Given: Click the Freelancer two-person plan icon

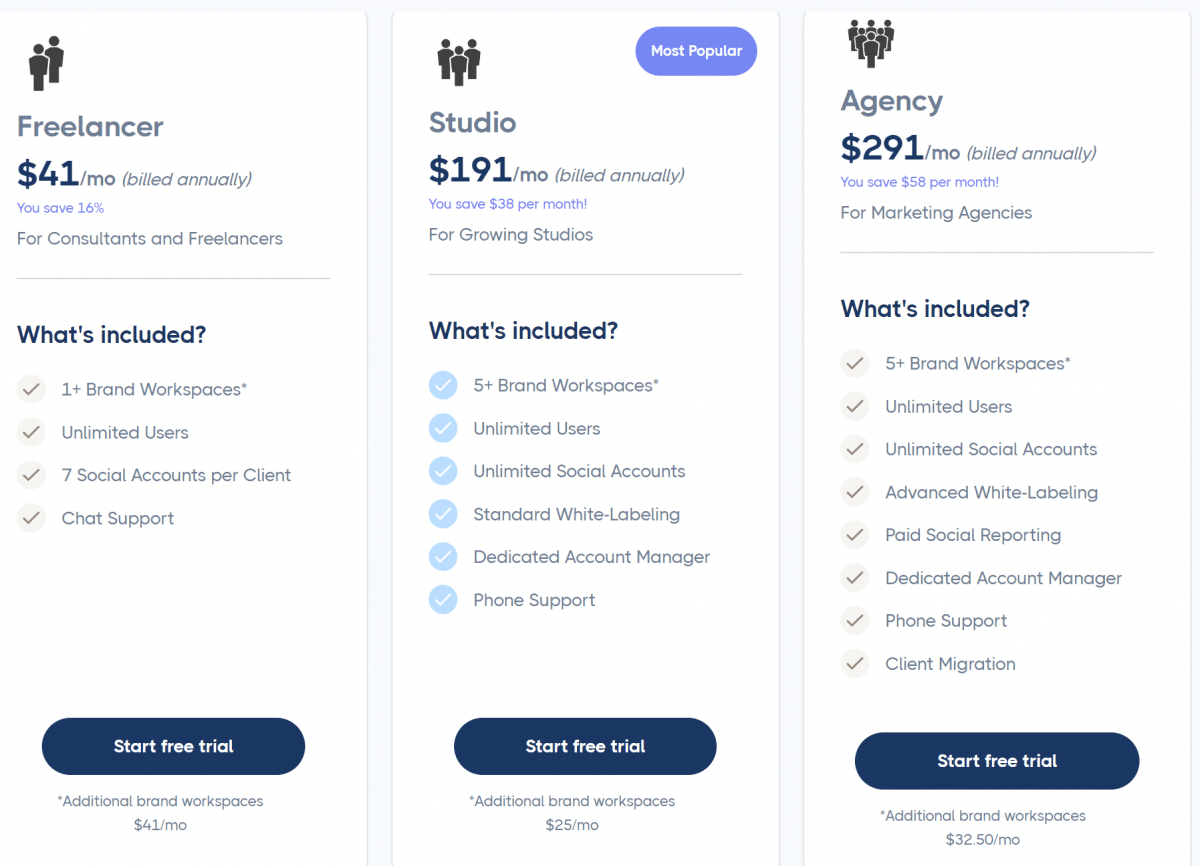Looking at the screenshot, I should (46, 62).
